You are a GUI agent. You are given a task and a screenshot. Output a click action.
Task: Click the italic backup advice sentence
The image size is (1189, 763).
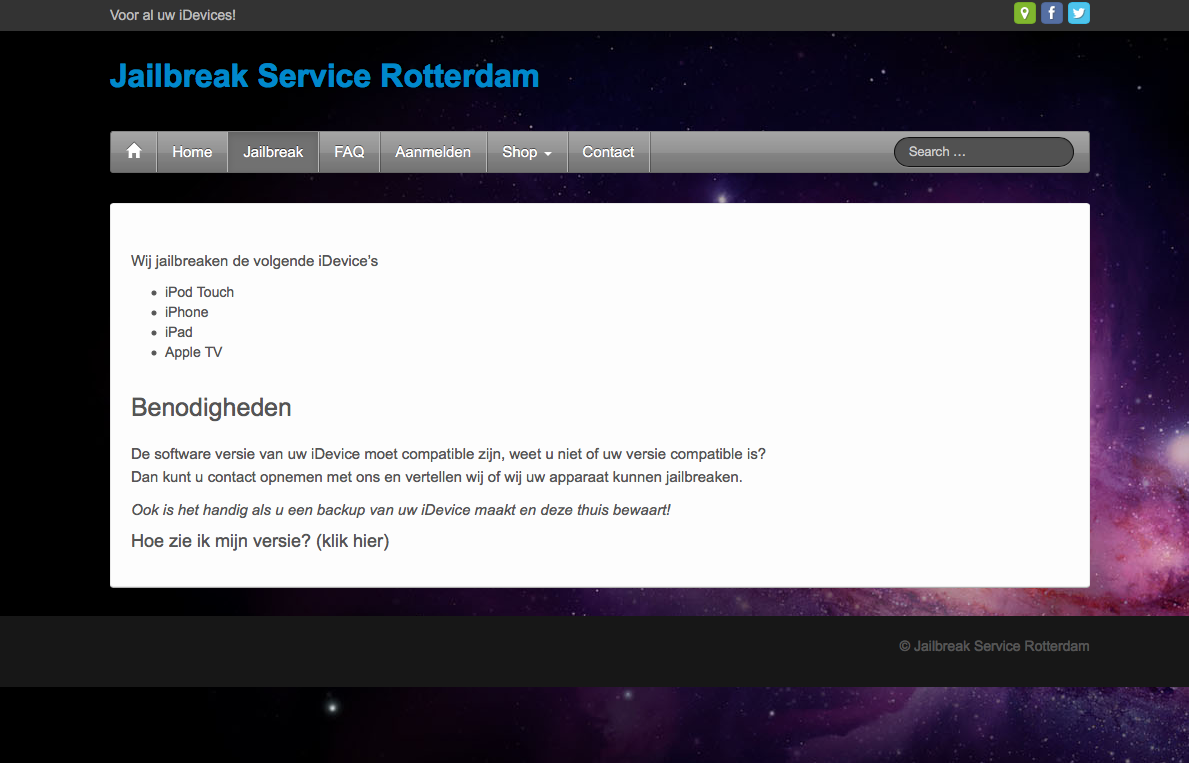click(x=400, y=510)
